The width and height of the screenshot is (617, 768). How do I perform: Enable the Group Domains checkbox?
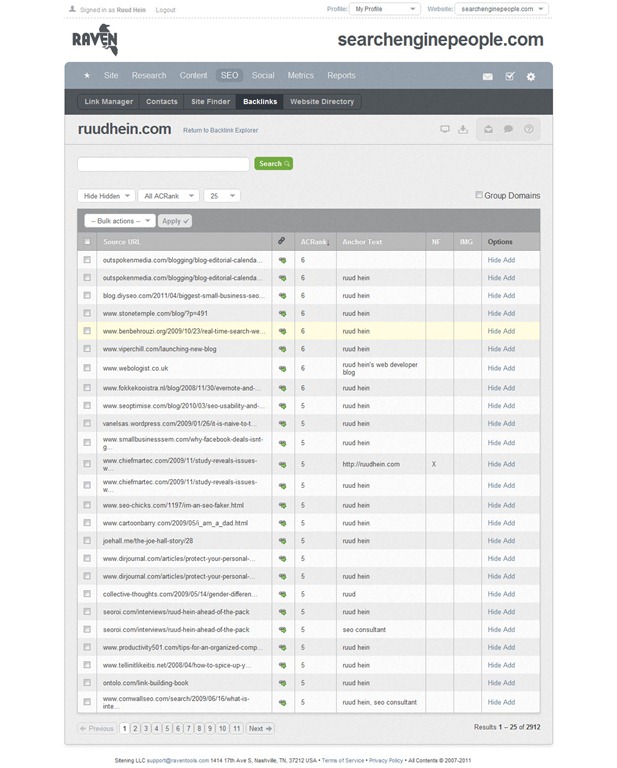[479, 195]
